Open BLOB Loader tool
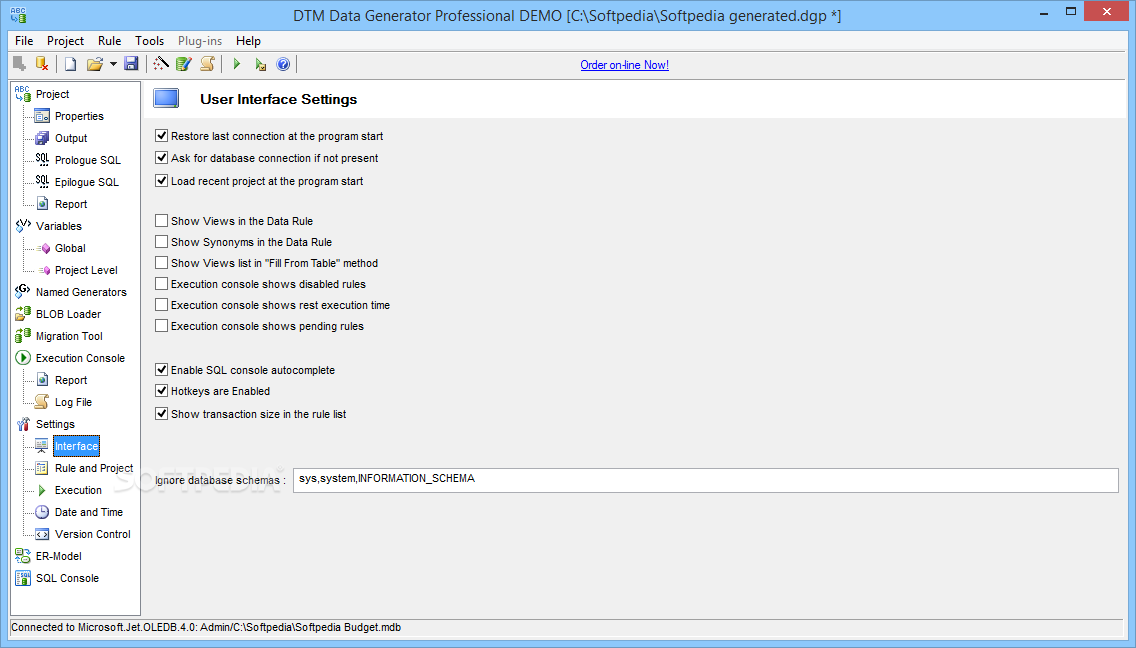1136x648 pixels. point(68,314)
